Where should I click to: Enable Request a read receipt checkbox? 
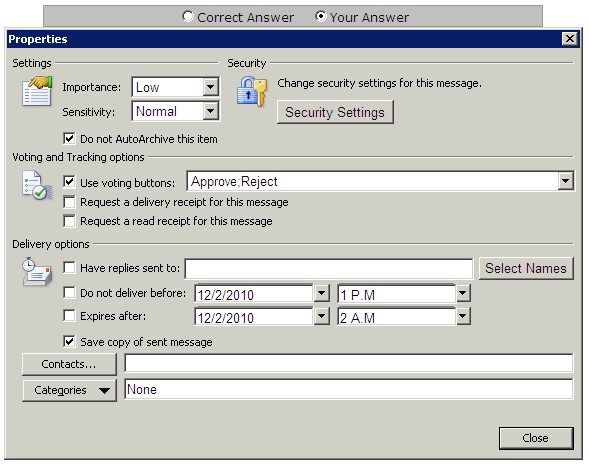point(69,221)
